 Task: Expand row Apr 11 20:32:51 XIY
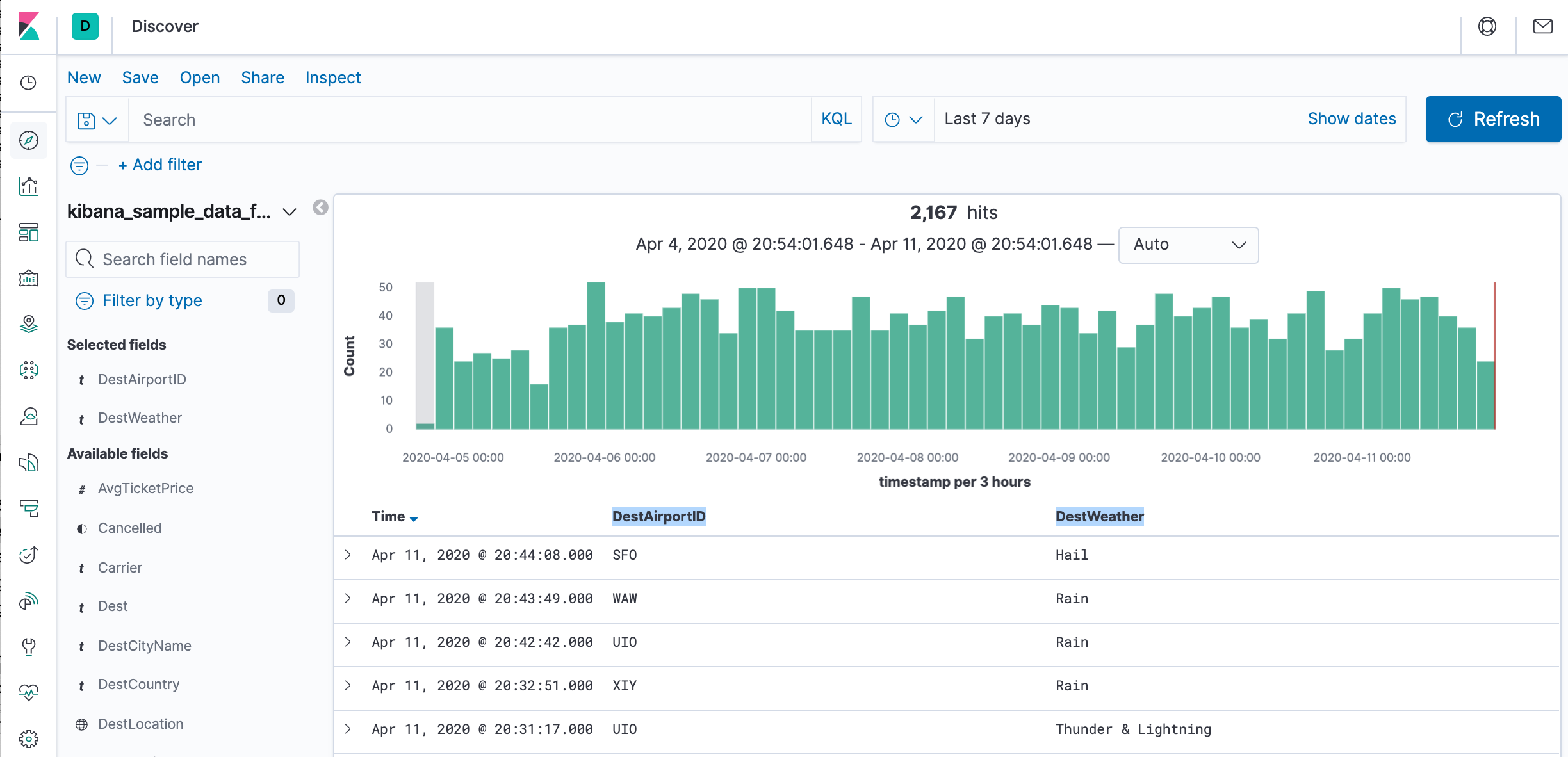348,685
